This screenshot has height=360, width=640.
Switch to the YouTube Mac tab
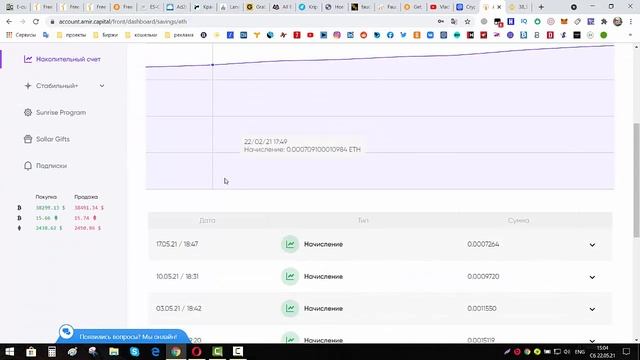tap(440, 7)
